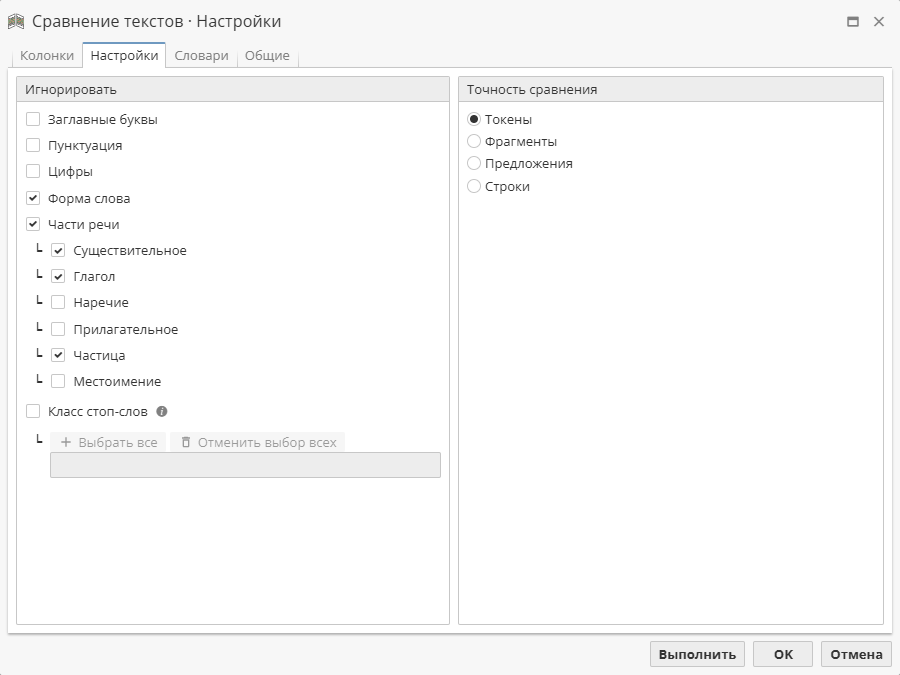Click the Выбрать все button

[108, 443]
